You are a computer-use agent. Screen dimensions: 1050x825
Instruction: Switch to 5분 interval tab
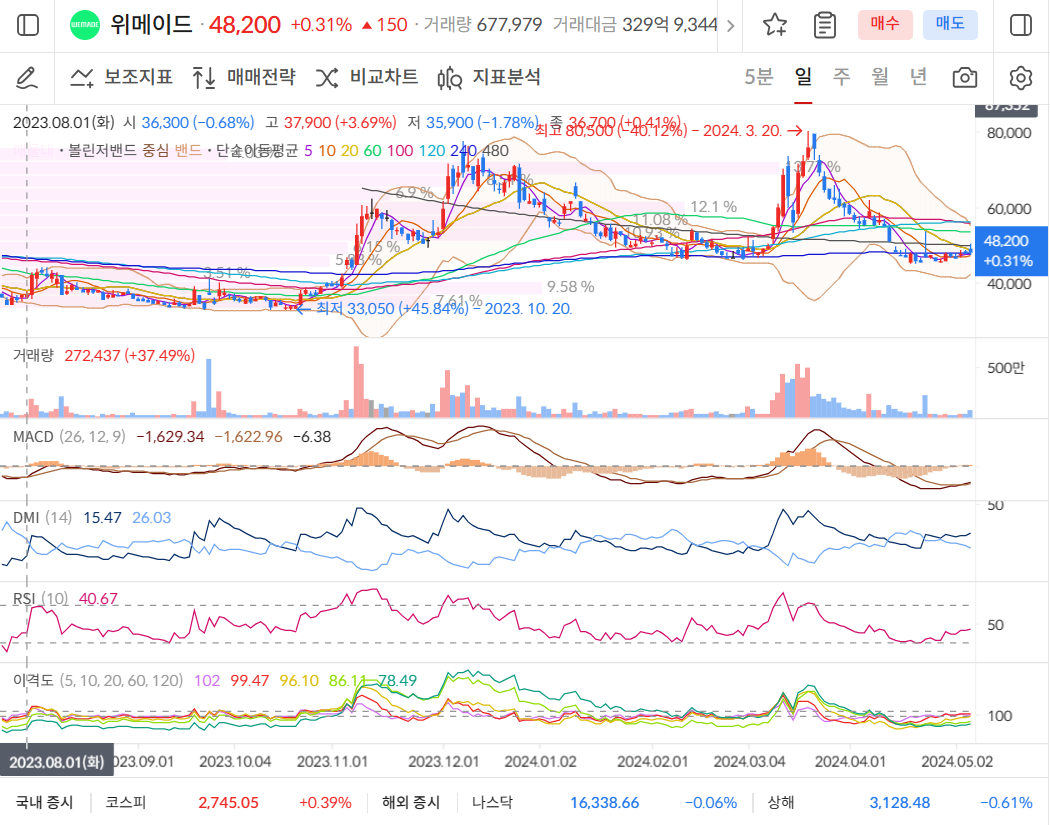pyautogui.click(x=759, y=77)
